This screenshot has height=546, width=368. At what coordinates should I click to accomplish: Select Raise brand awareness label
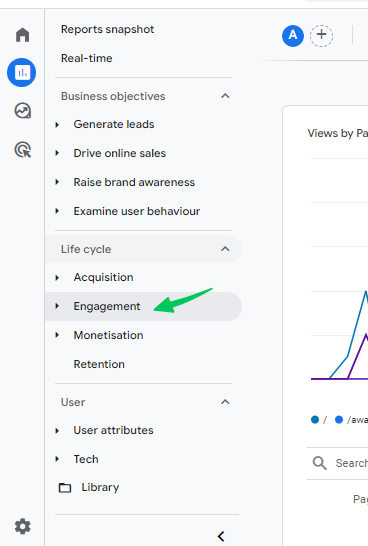pos(134,182)
